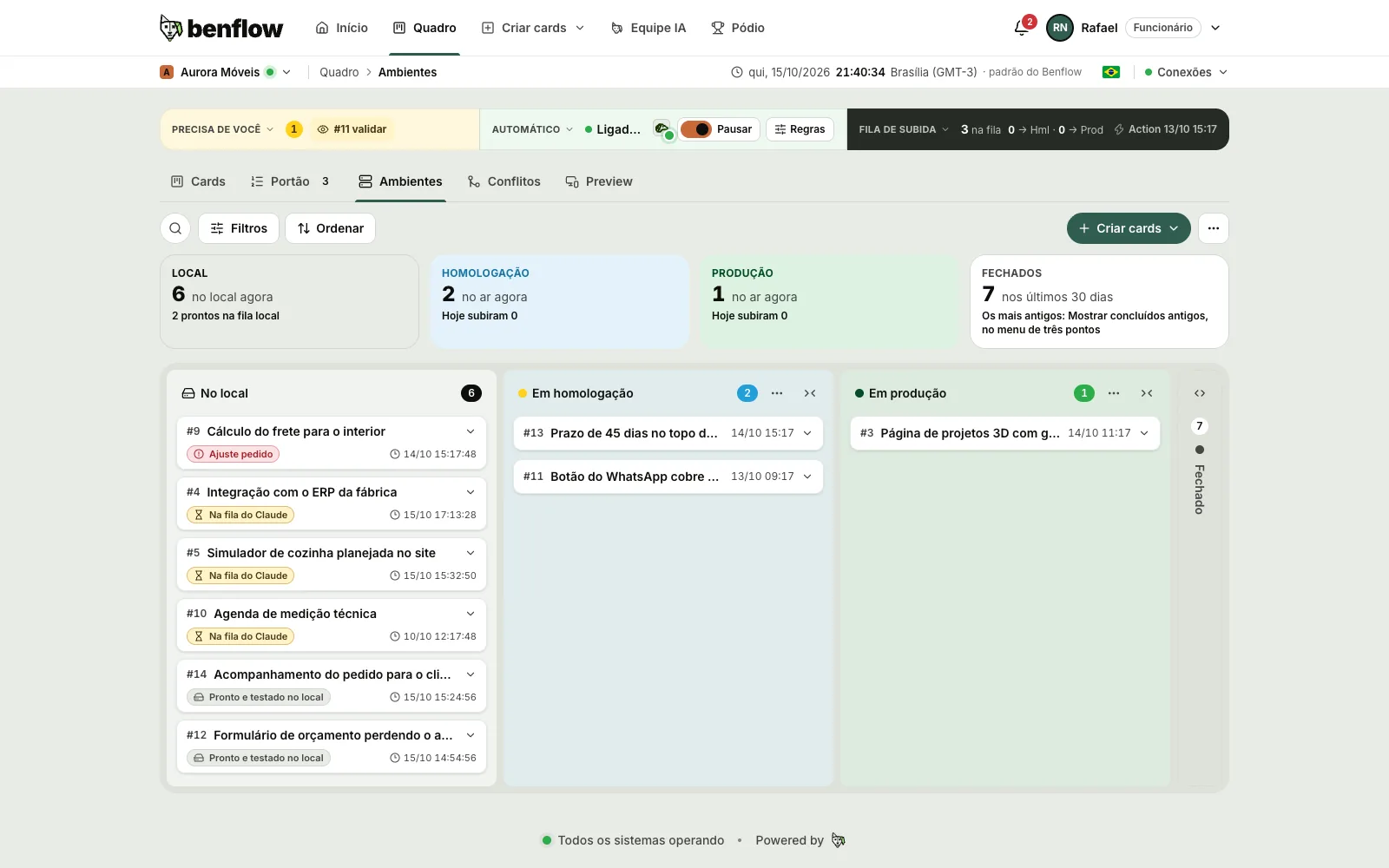The height and width of the screenshot is (868, 1389).
Task: Click the LOCAL summary card
Action: [289, 301]
